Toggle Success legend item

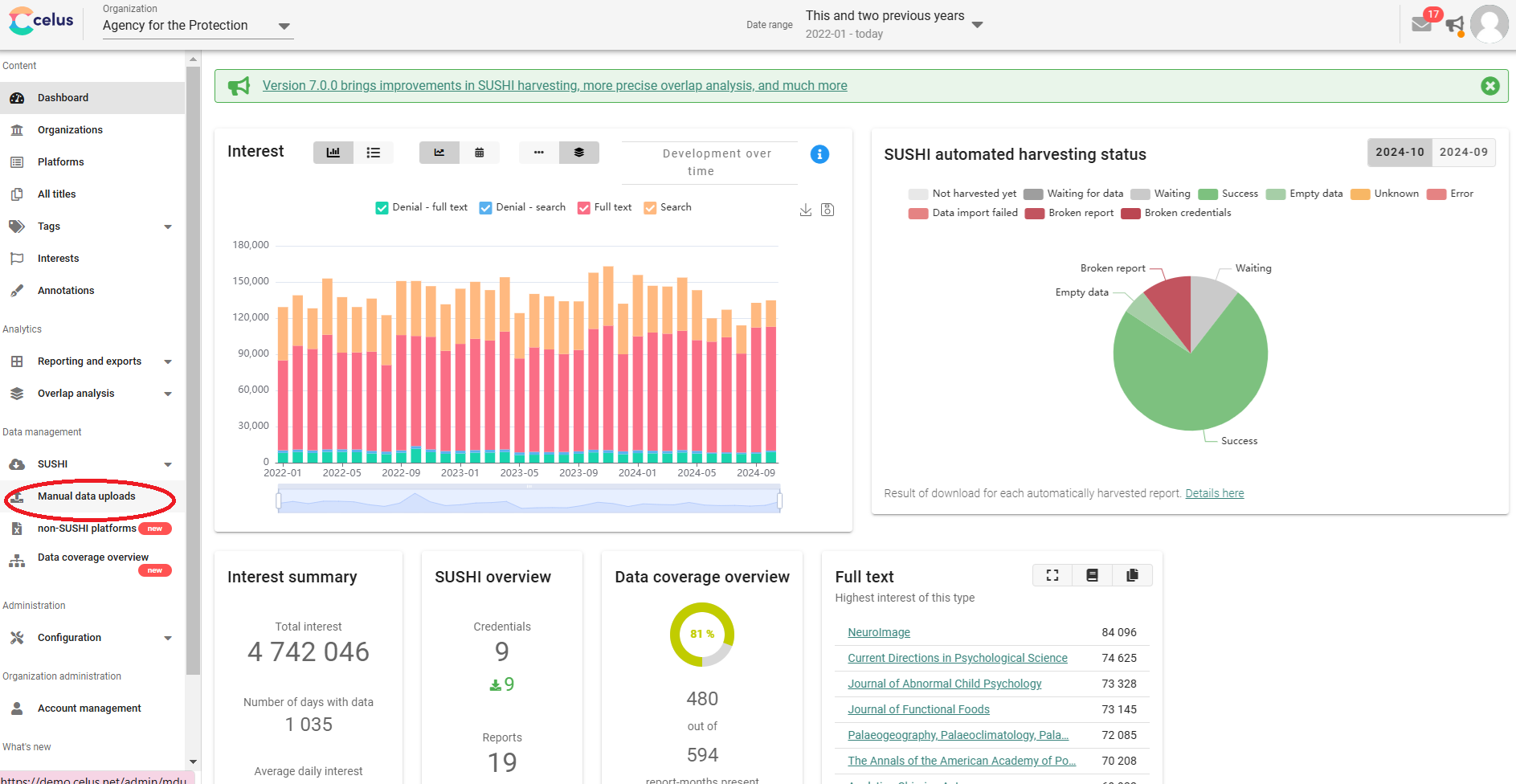(x=1228, y=194)
